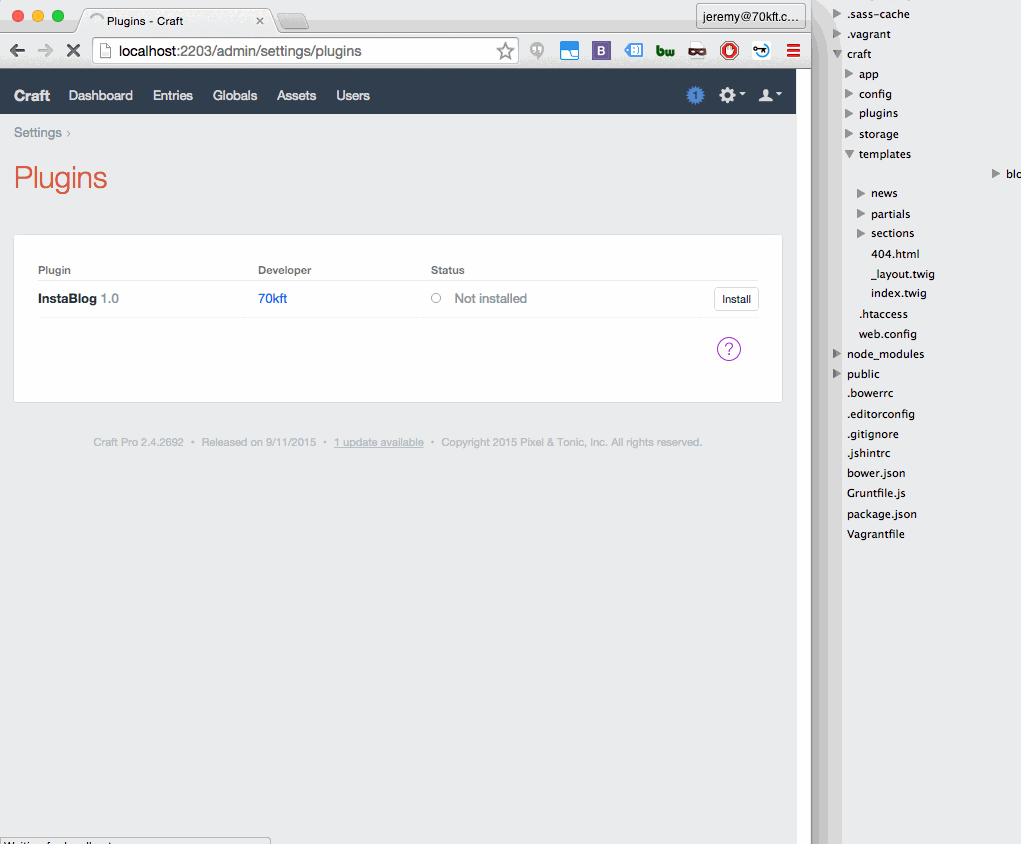
Task: Open Chrome's red hamburger menu
Action: pyautogui.click(x=793, y=50)
